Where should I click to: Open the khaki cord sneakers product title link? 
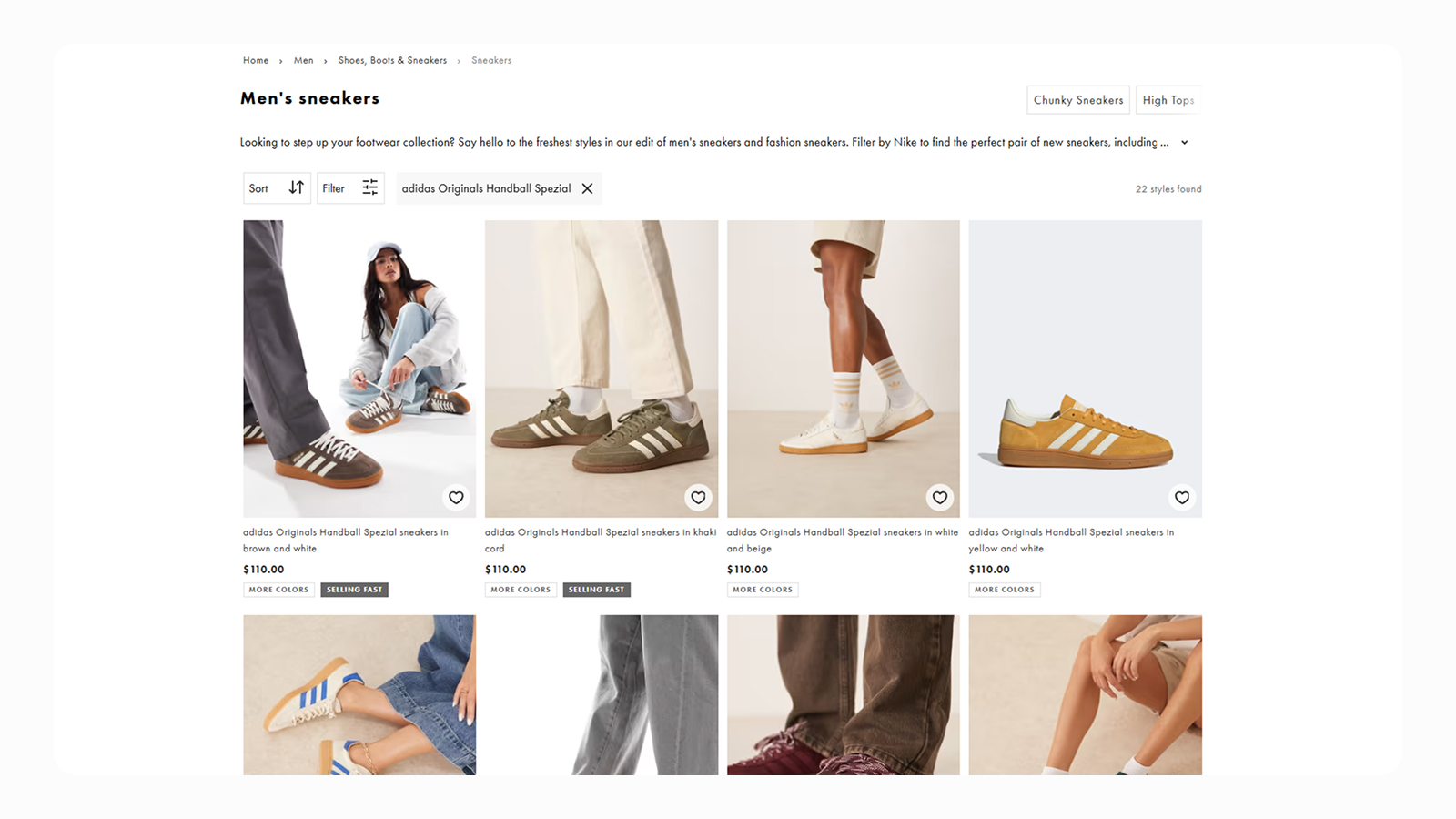click(601, 540)
